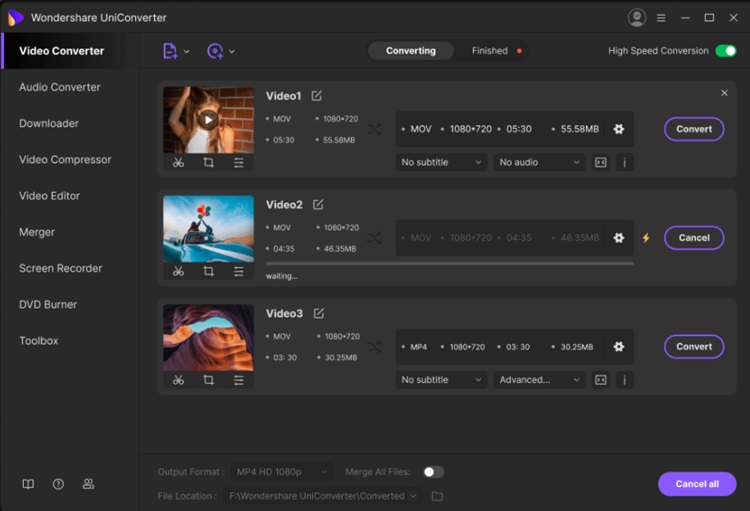Expand the Load DVD dropdown arrow

pyautogui.click(x=232, y=51)
